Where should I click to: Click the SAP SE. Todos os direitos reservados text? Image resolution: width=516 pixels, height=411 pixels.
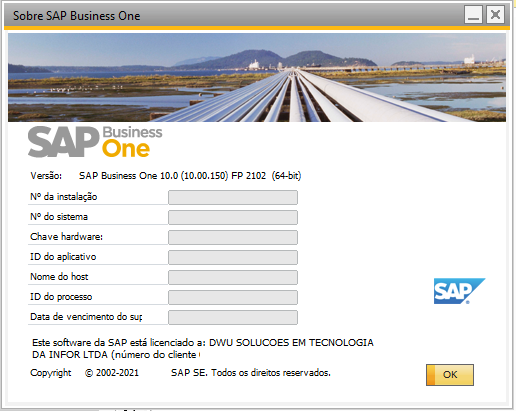coord(251,373)
